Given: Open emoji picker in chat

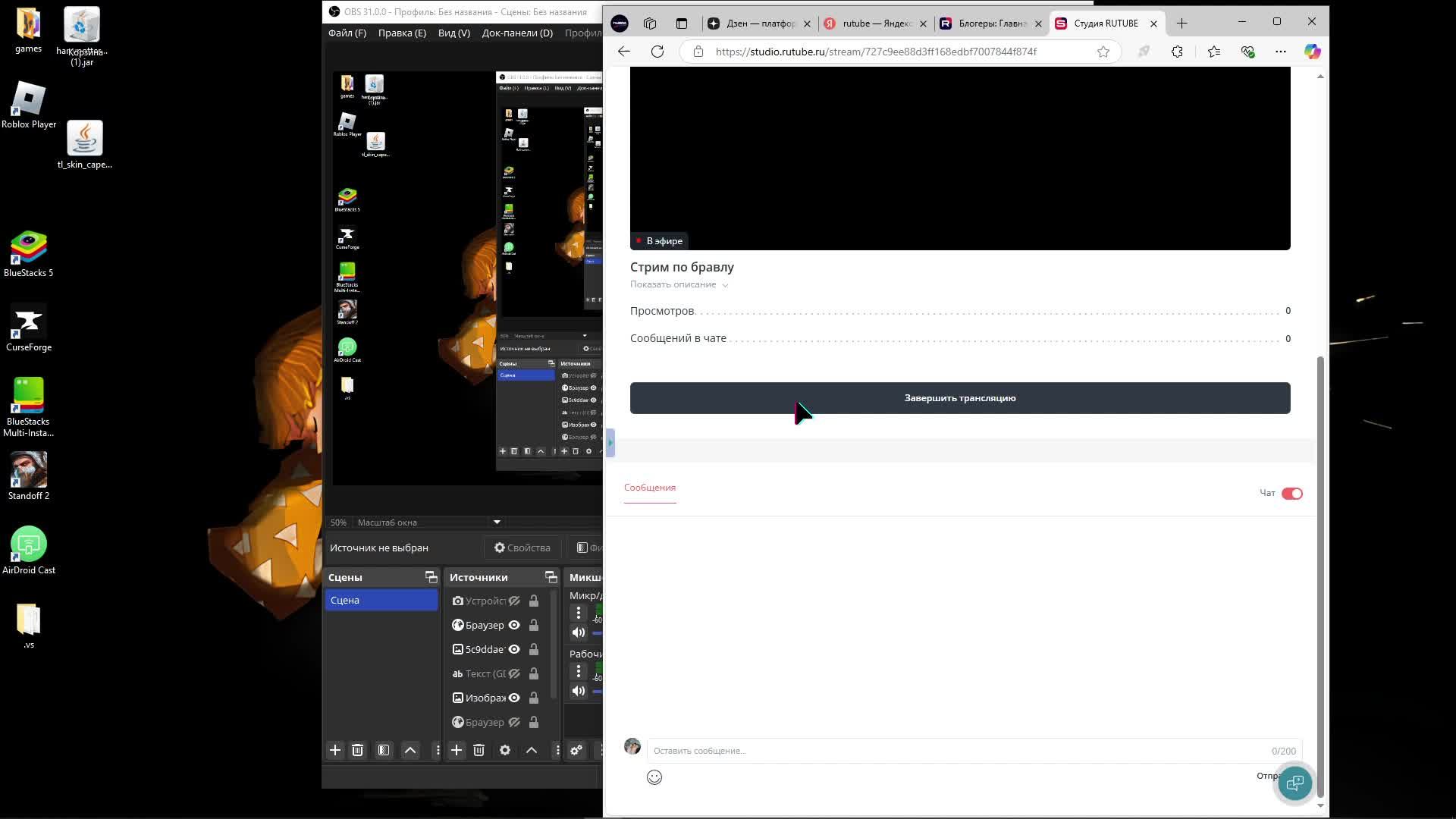Looking at the screenshot, I should click(x=654, y=777).
